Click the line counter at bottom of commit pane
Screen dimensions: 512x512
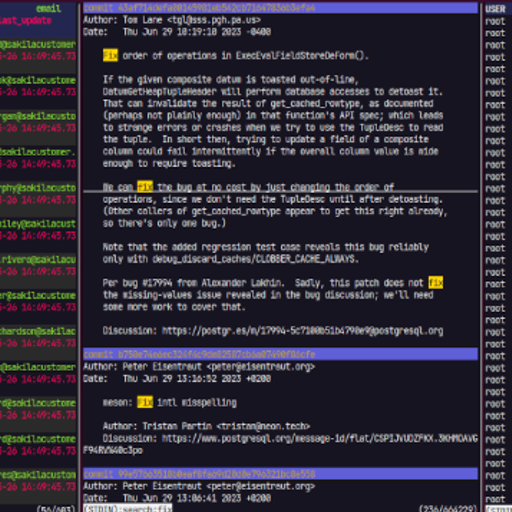tap(448, 509)
